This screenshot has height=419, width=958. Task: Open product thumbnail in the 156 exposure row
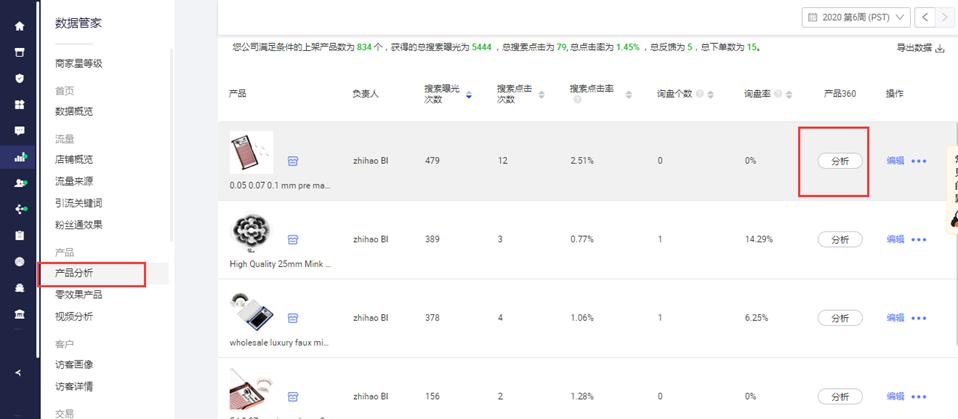click(251, 390)
